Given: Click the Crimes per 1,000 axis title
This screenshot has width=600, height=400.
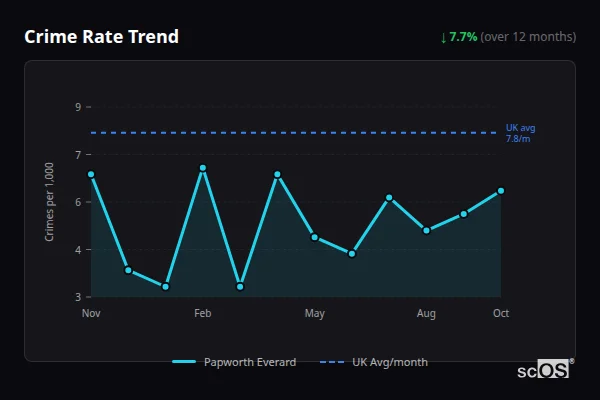Looking at the screenshot, I should (x=49, y=202).
